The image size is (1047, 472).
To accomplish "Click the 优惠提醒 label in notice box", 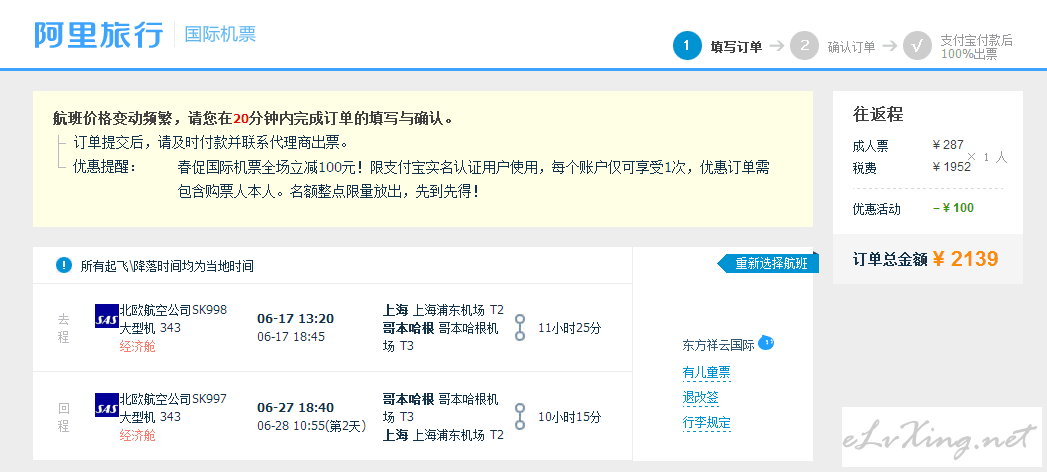I will pyautogui.click(x=104, y=167).
